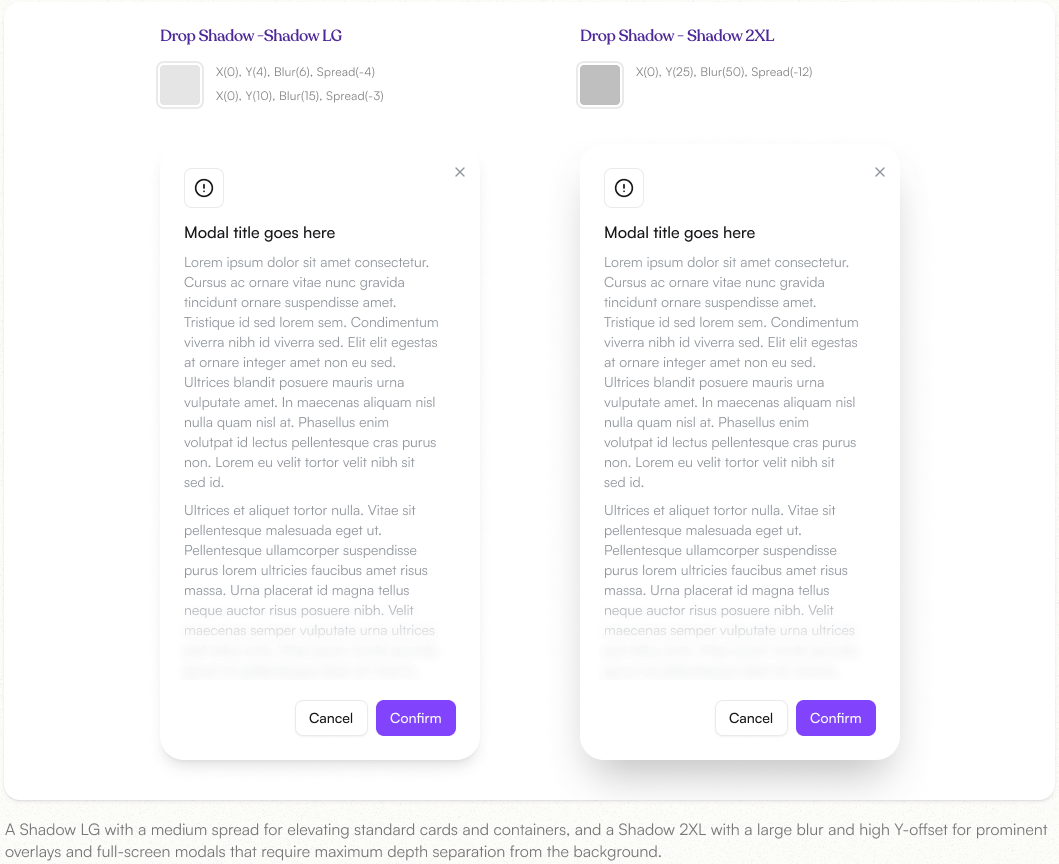Click the X(0), Y(10), Blur(15) shadow value
Image resolution: width=1059 pixels, height=864 pixels.
[x=300, y=97]
